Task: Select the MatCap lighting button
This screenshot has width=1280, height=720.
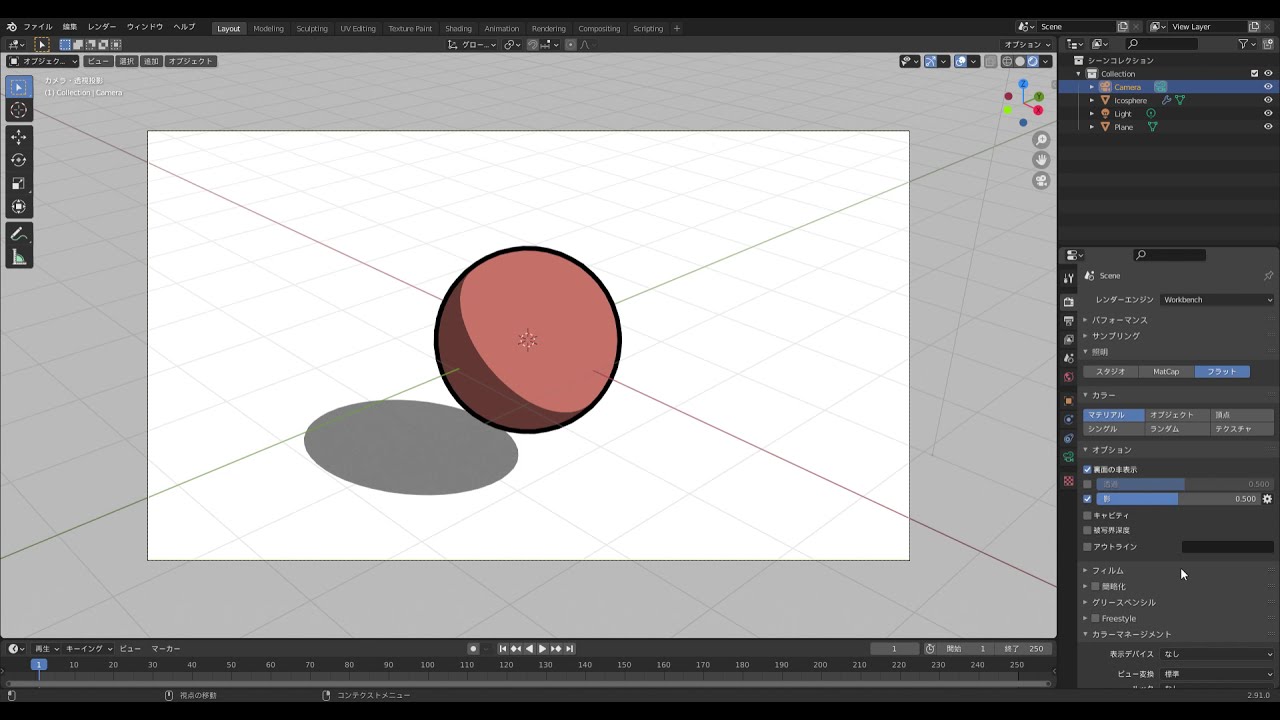Action: pos(1166,371)
